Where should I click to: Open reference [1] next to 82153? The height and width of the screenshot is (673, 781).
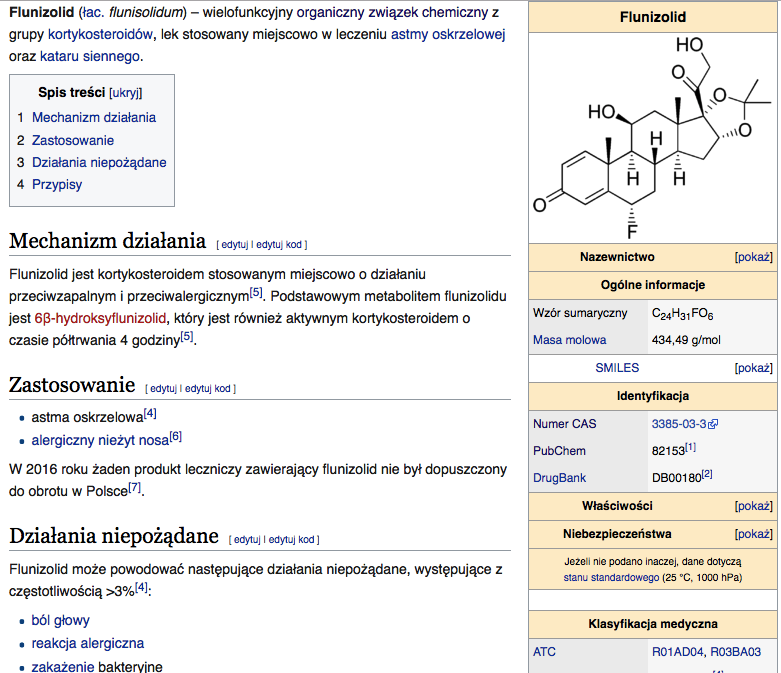[690, 447]
